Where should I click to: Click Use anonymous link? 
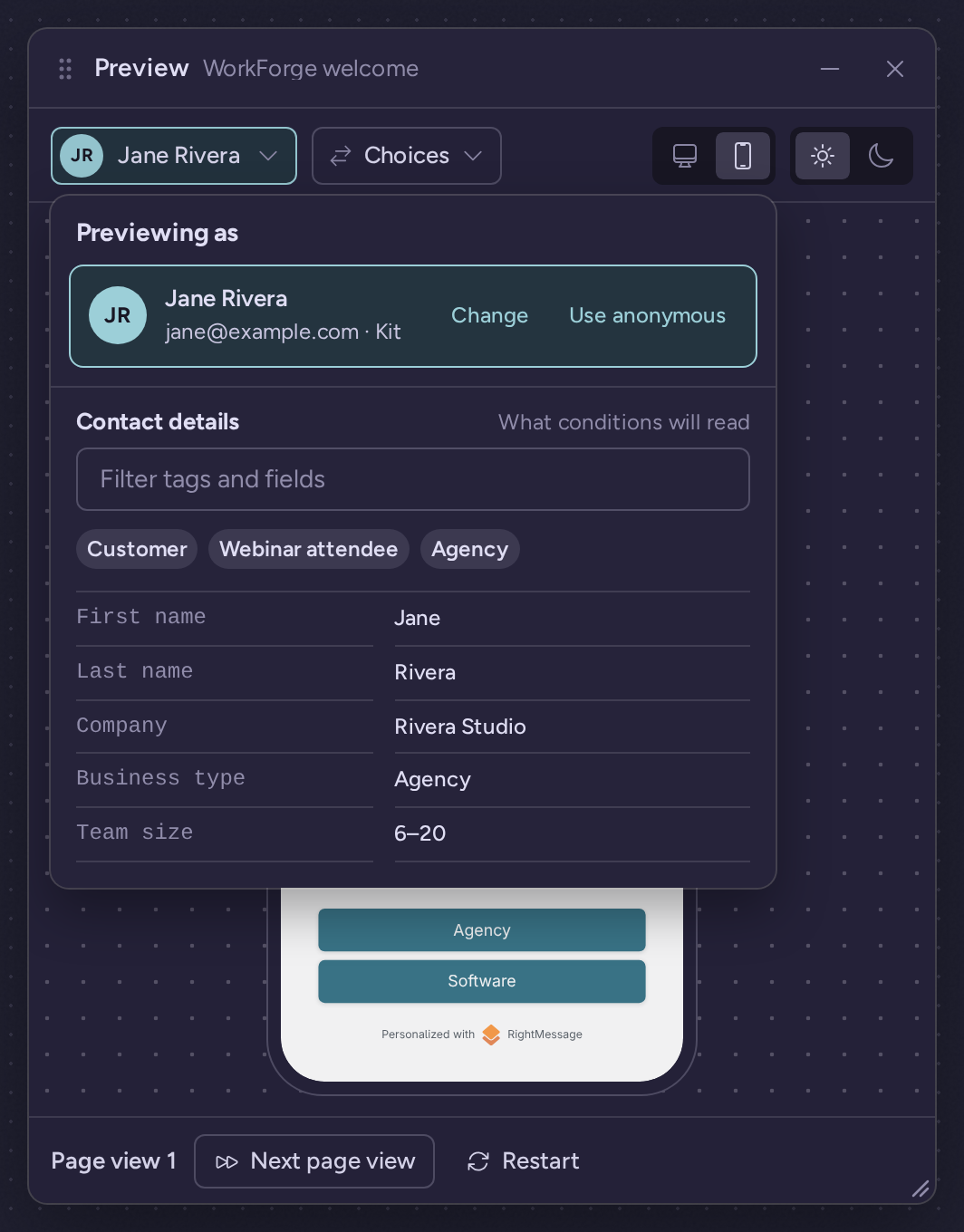pos(647,315)
